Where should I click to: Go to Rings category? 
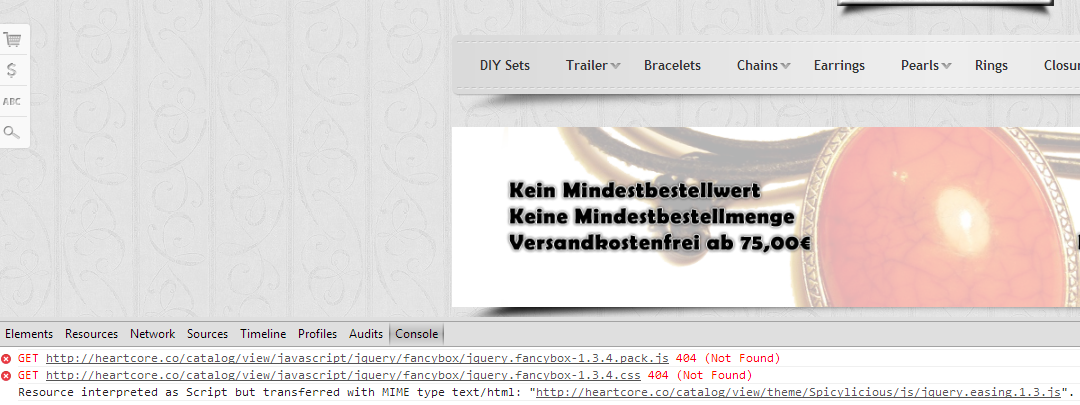[991, 65]
